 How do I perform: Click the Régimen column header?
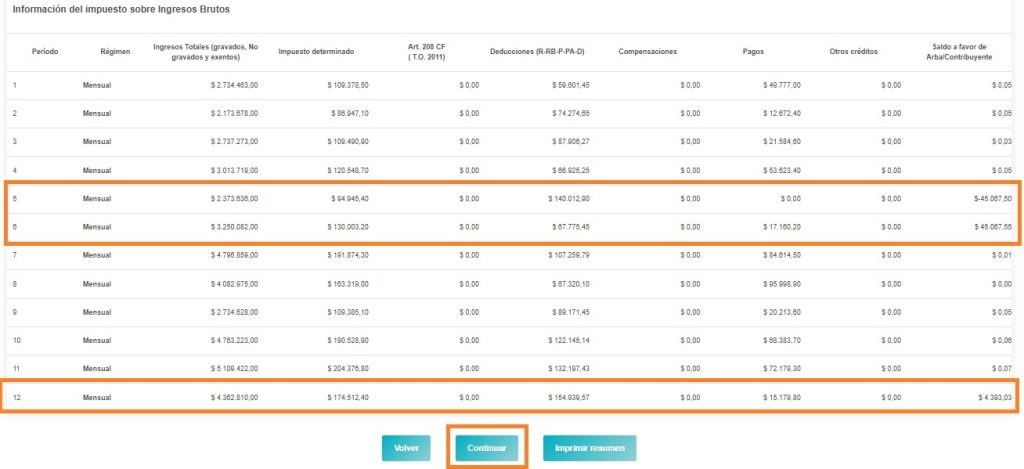(x=115, y=51)
